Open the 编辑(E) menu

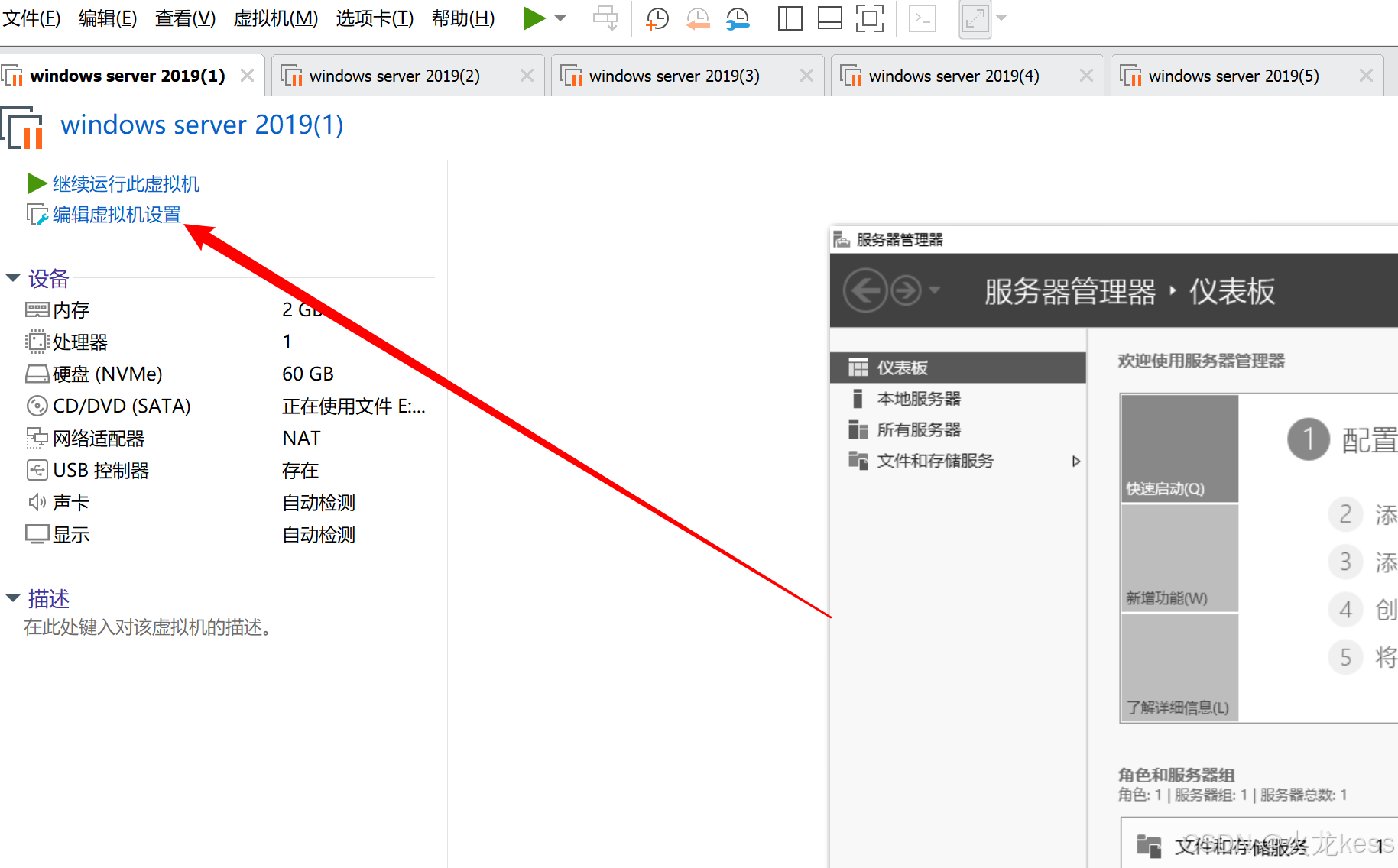[x=108, y=18]
